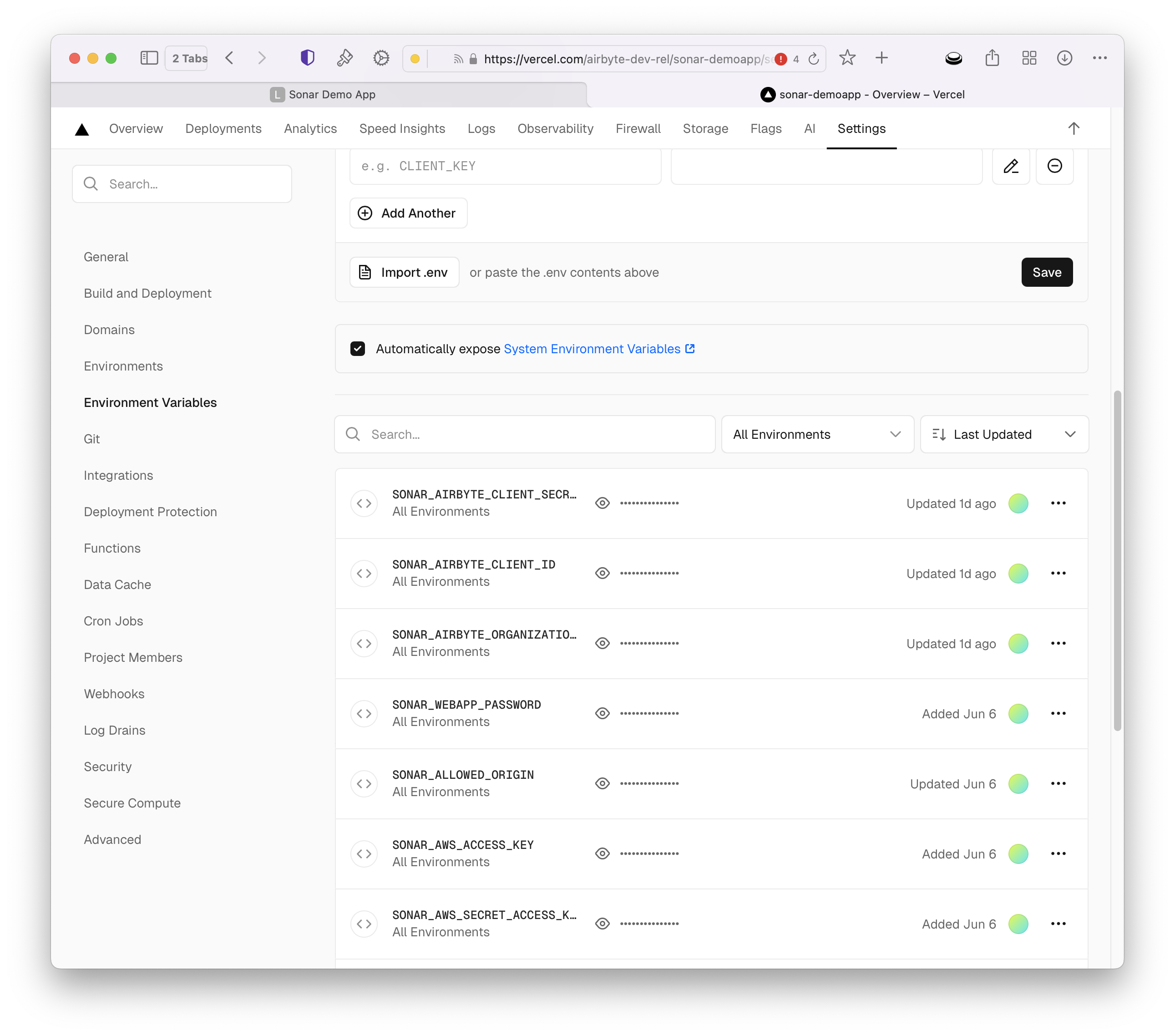Image resolution: width=1175 pixels, height=1036 pixels.
Task: Click the pencil edit icon beside the value field
Action: (1010, 166)
